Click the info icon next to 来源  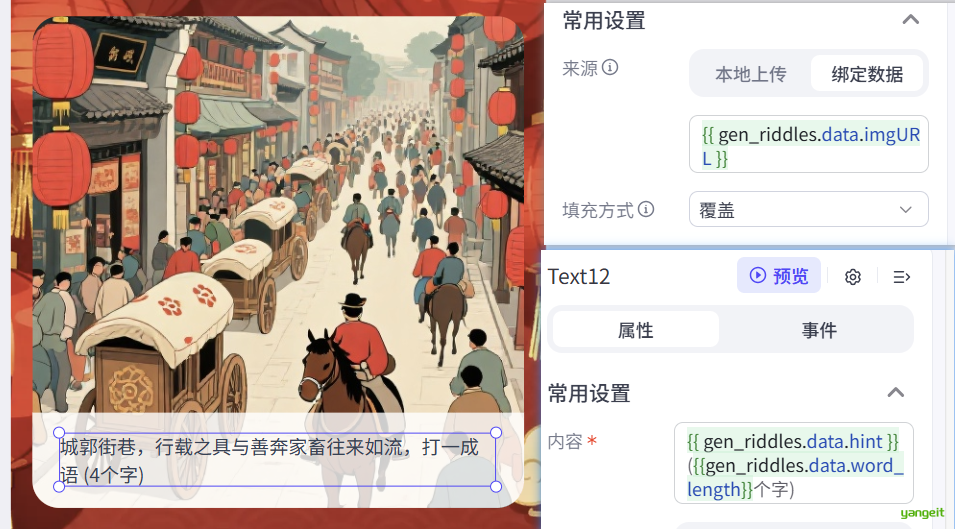click(x=610, y=67)
